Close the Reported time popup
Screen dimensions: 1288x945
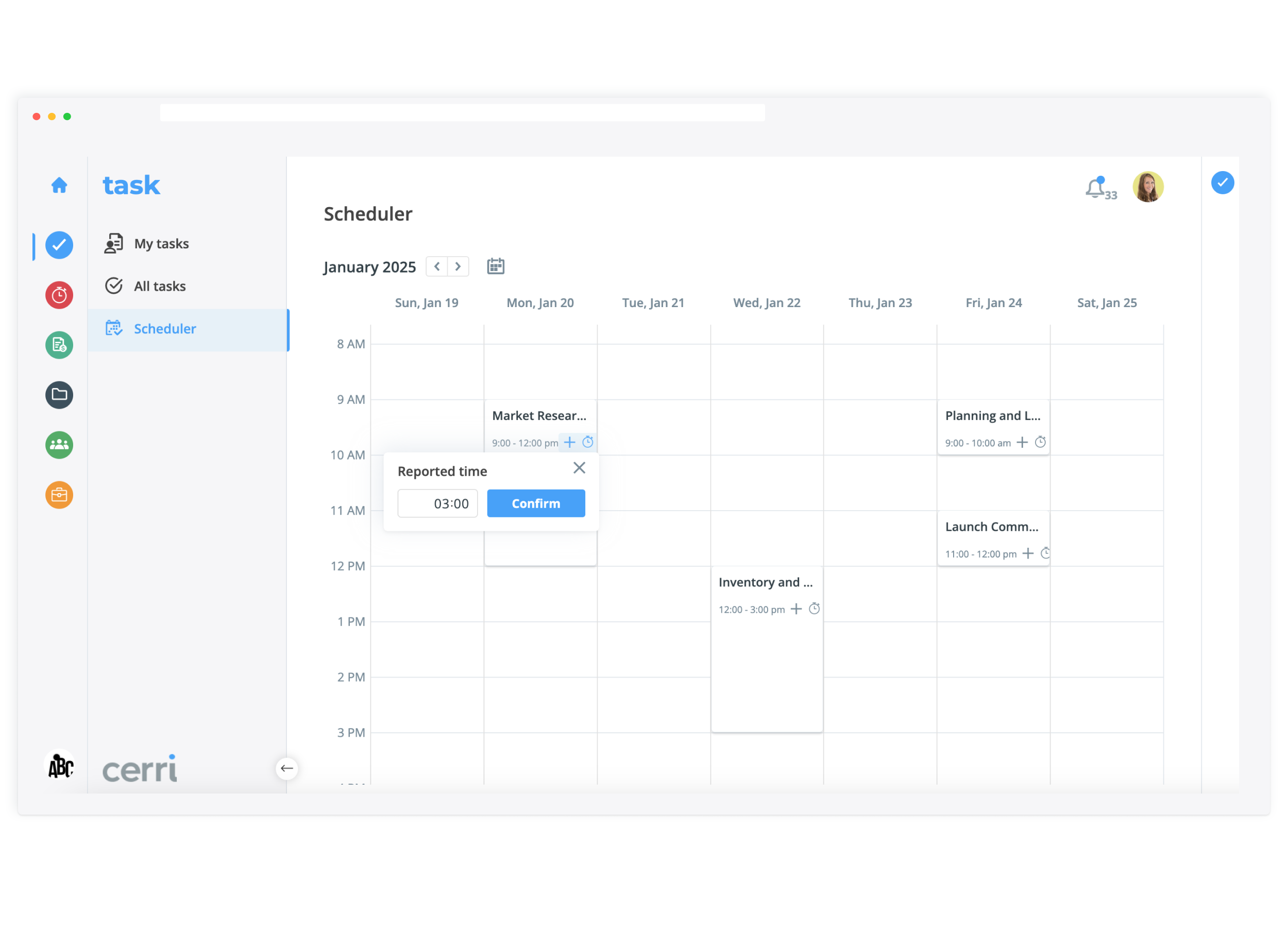point(579,468)
